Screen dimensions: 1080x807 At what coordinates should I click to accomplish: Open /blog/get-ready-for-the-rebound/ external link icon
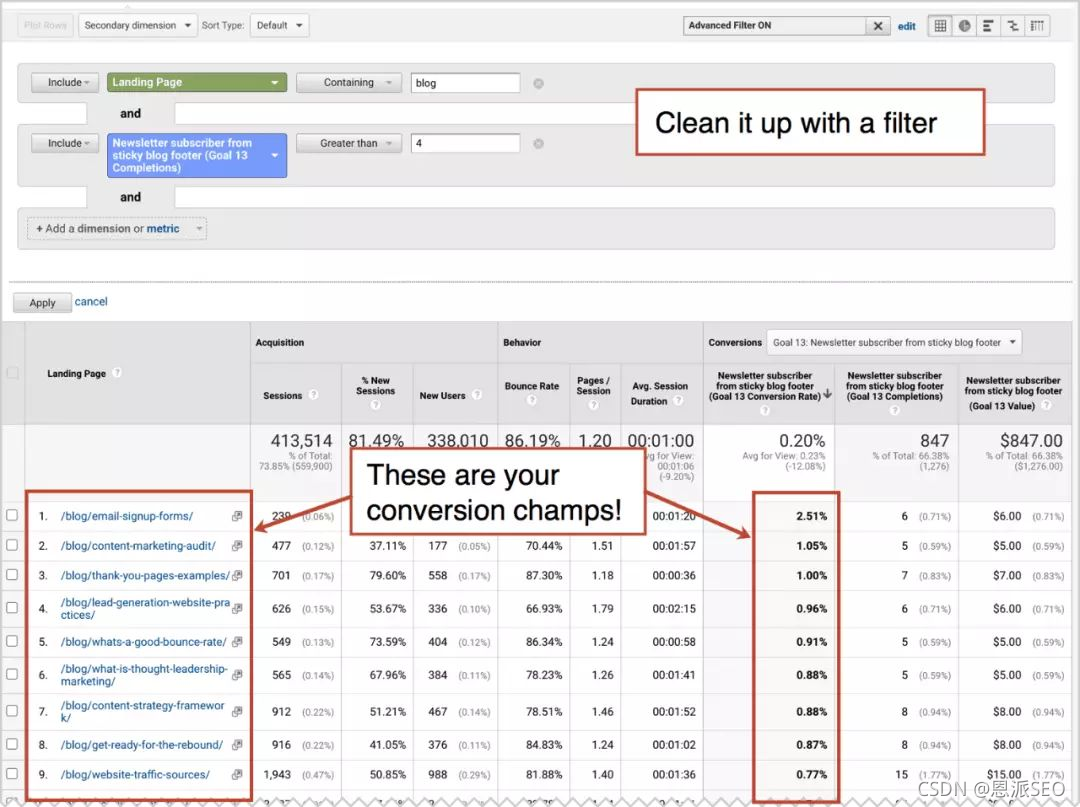[x=237, y=744]
